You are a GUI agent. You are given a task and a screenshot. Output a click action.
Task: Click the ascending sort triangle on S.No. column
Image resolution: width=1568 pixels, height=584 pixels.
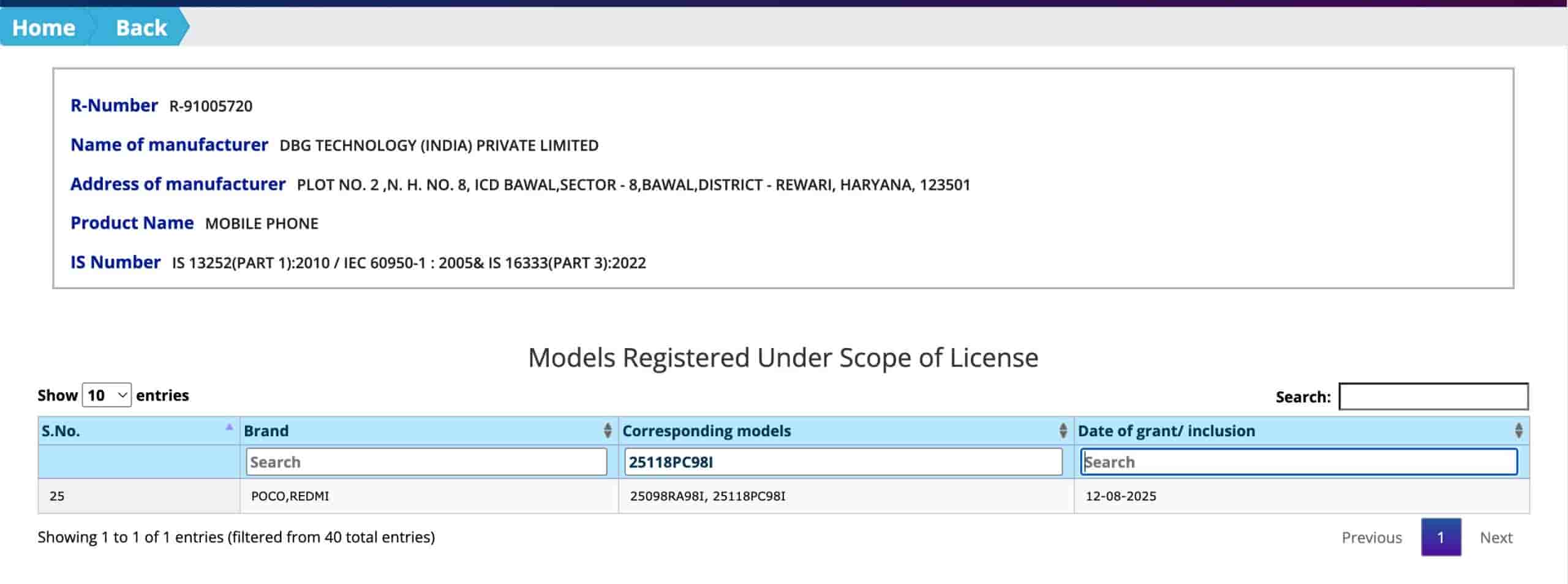(229, 426)
